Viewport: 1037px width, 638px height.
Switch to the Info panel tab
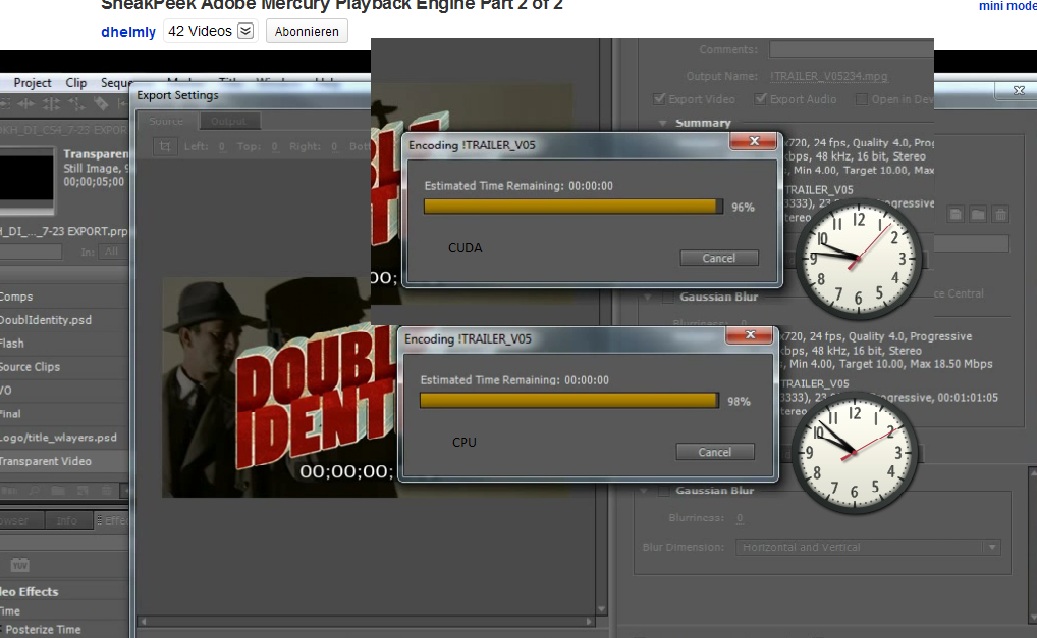coord(66,520)
